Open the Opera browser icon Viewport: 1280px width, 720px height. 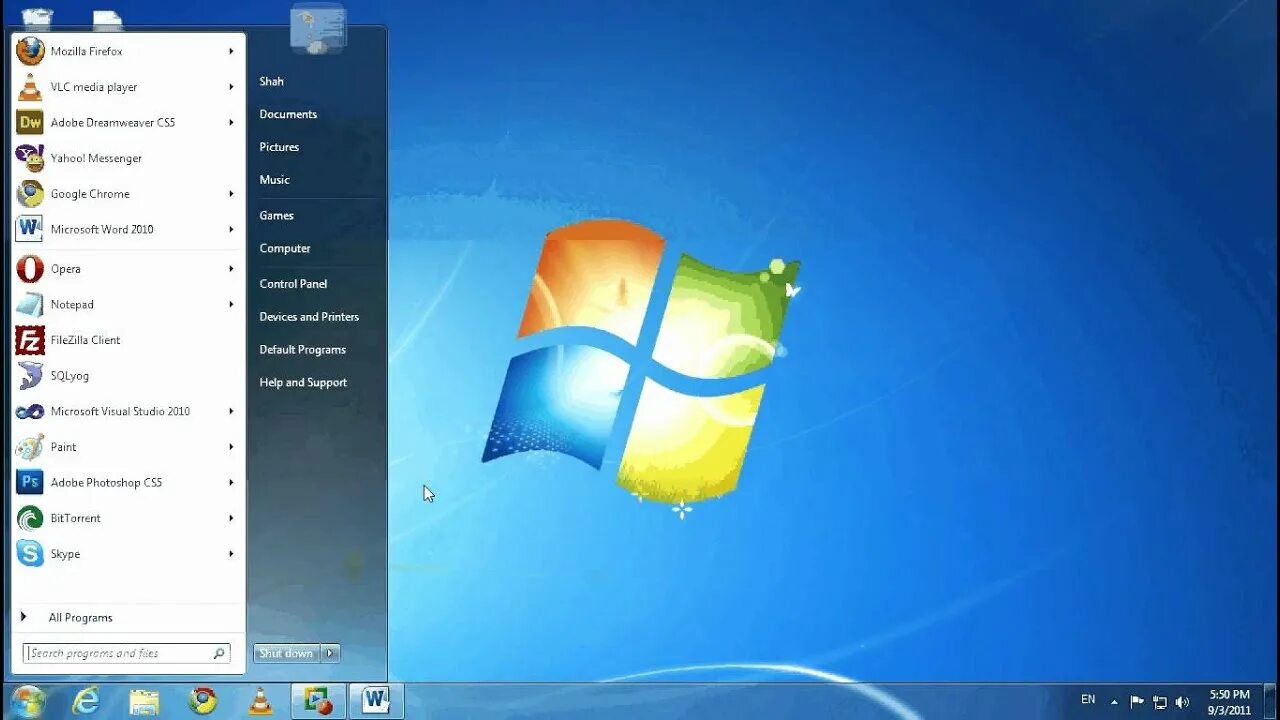click(x=30, y=269)
